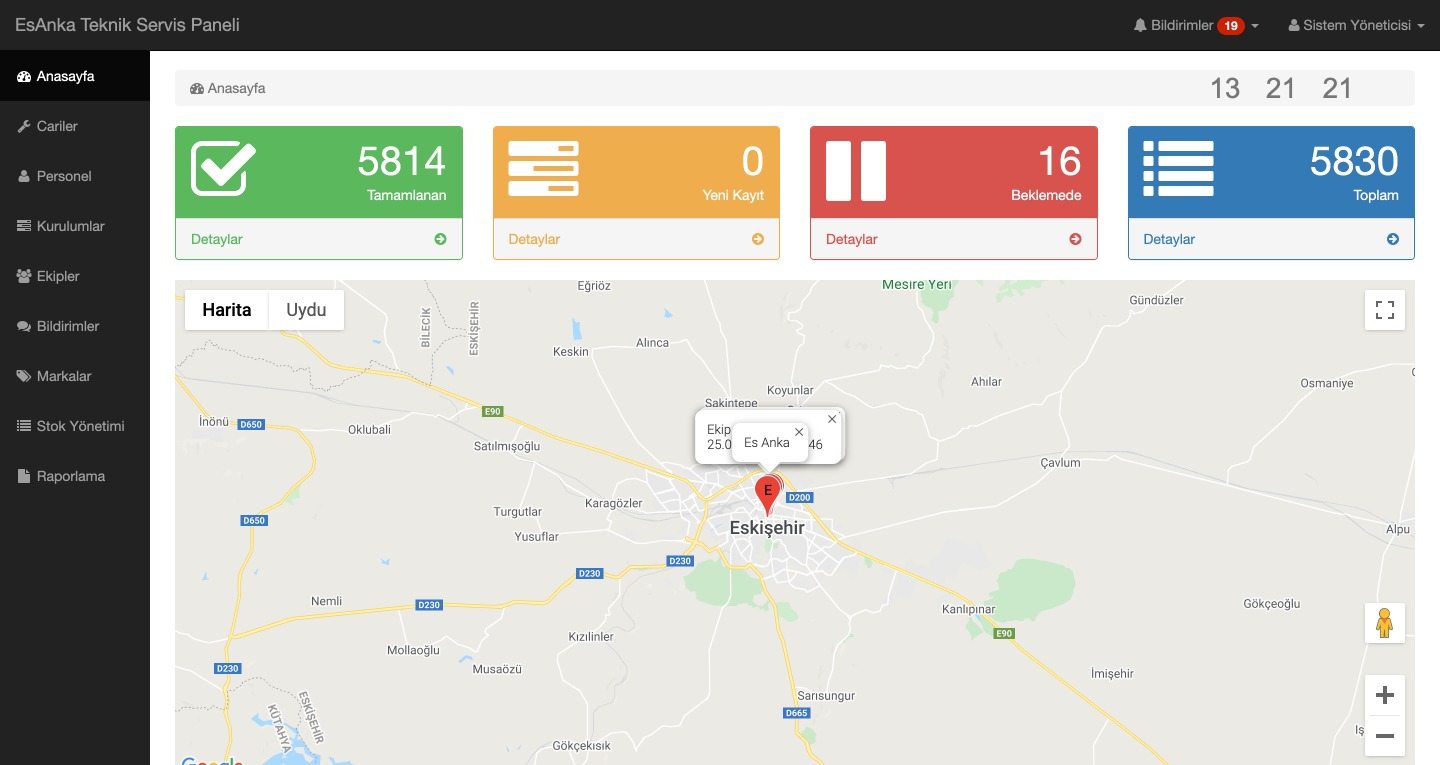1440x765 pixels.
Task: Click the Kurulumlar list icon in sidebar
Action: (x=22, y=226)
